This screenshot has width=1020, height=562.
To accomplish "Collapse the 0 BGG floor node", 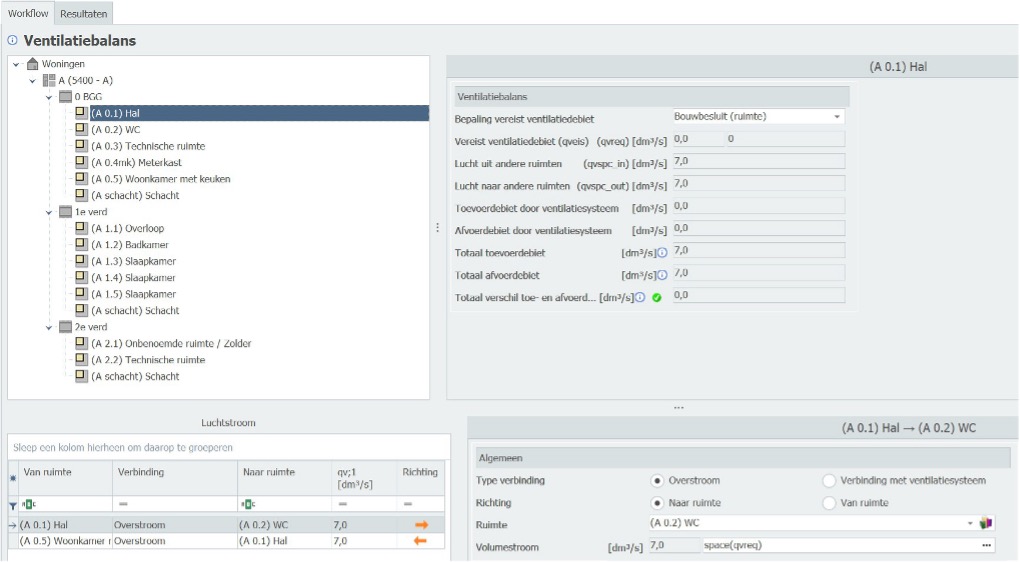I will pos(50,97).
